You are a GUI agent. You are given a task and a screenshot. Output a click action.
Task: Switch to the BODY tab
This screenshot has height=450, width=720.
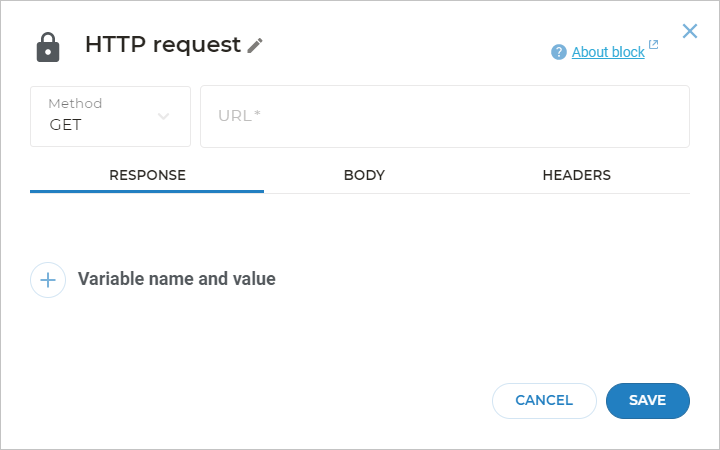364,175
